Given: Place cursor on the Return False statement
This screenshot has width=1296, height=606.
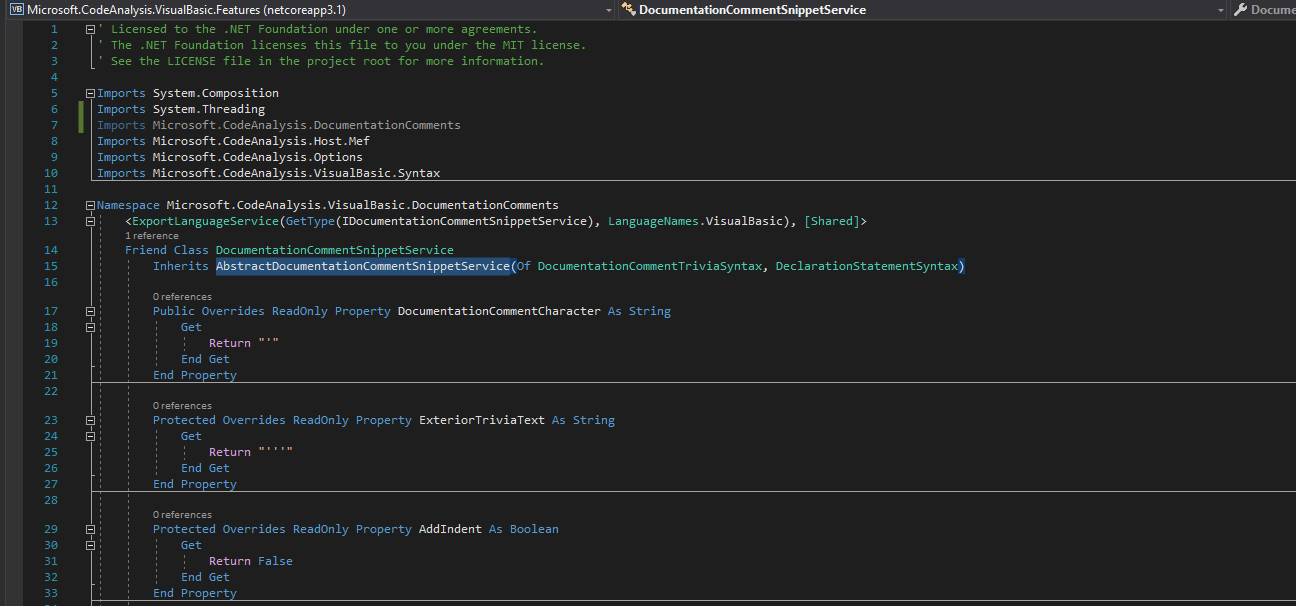Looking at the screenshot, I should pos(252,560).
